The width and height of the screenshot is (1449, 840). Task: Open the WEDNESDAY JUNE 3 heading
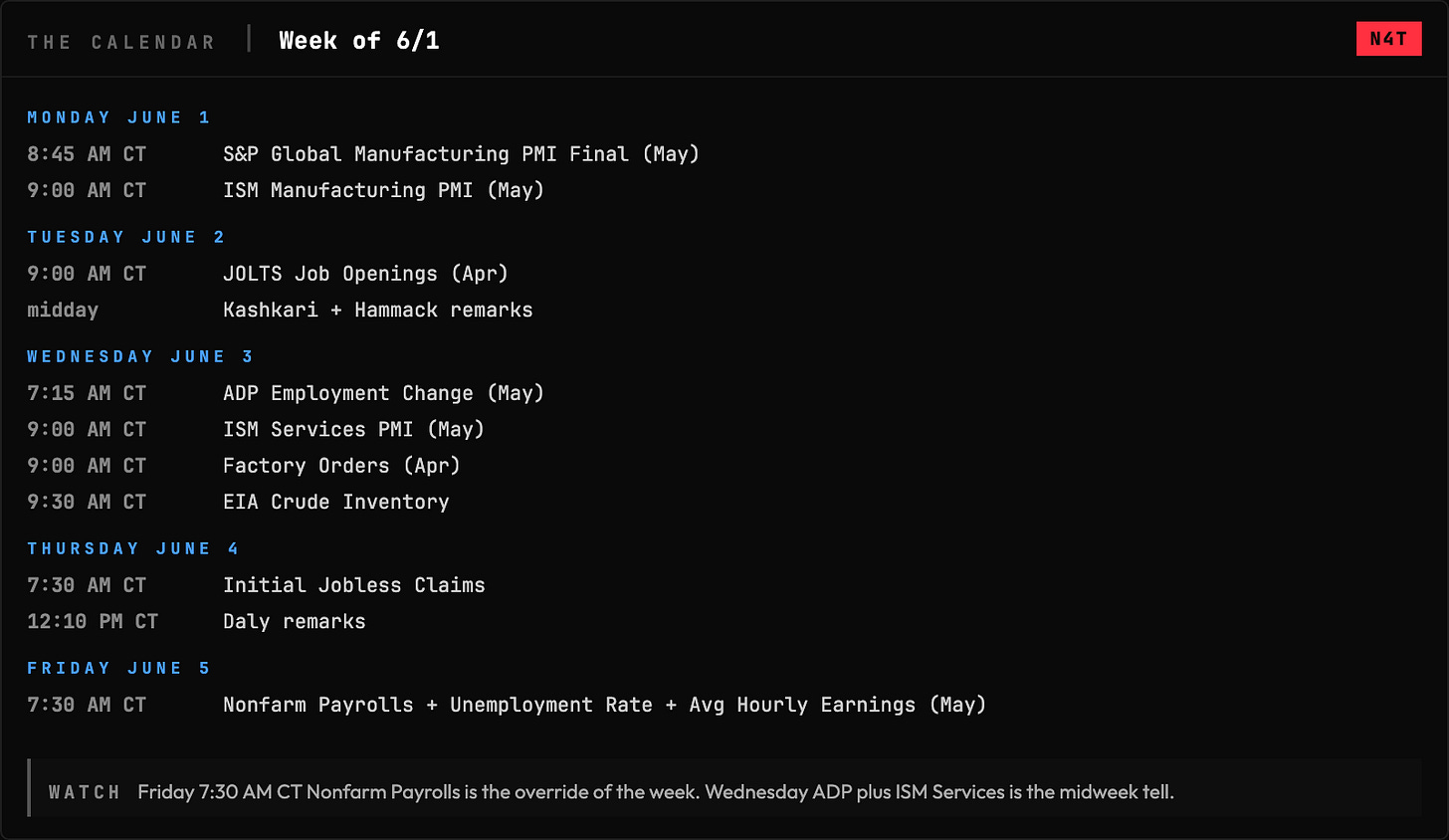click(x=140, y=356)
